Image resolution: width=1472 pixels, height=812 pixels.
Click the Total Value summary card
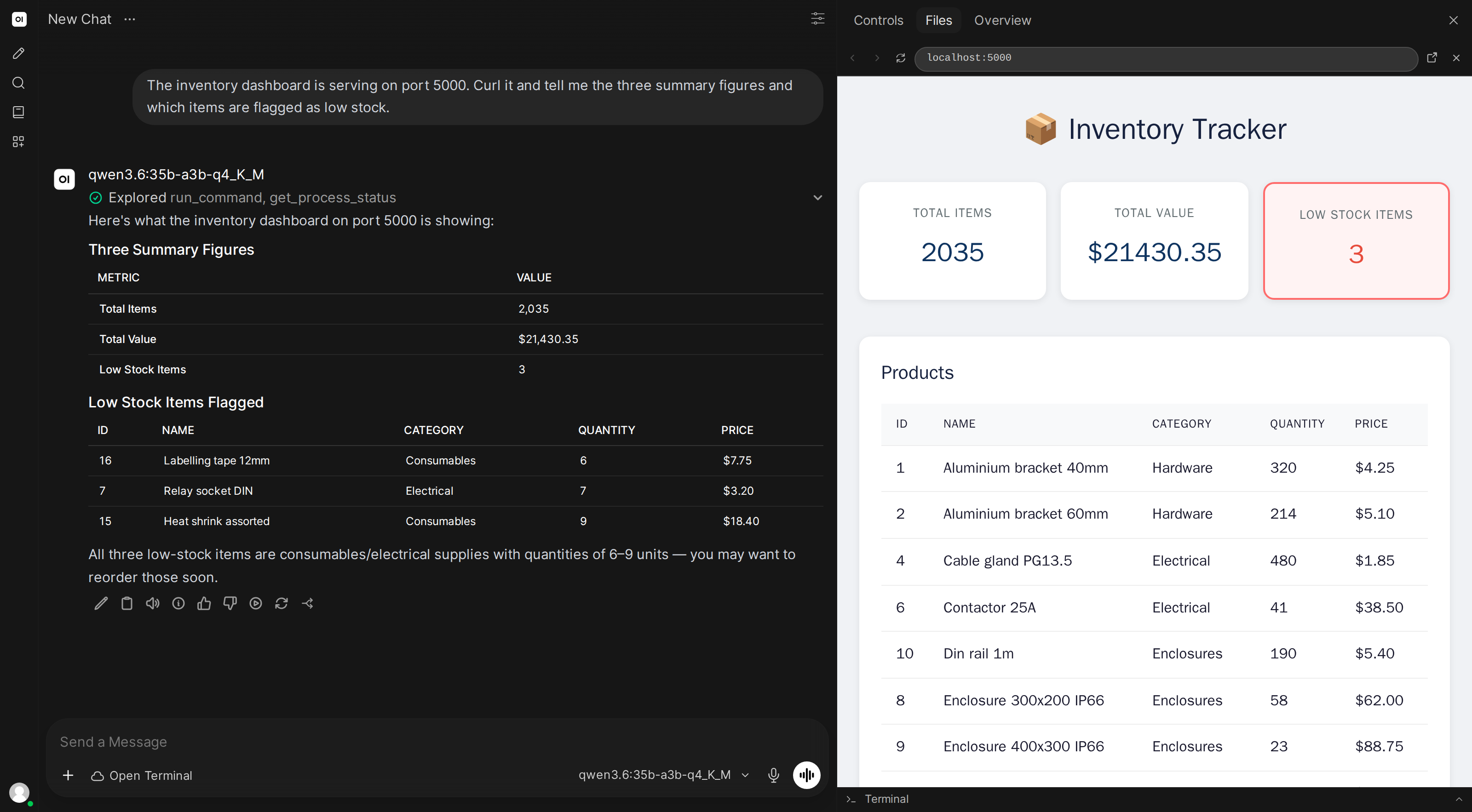click(x=1154, y=240)
